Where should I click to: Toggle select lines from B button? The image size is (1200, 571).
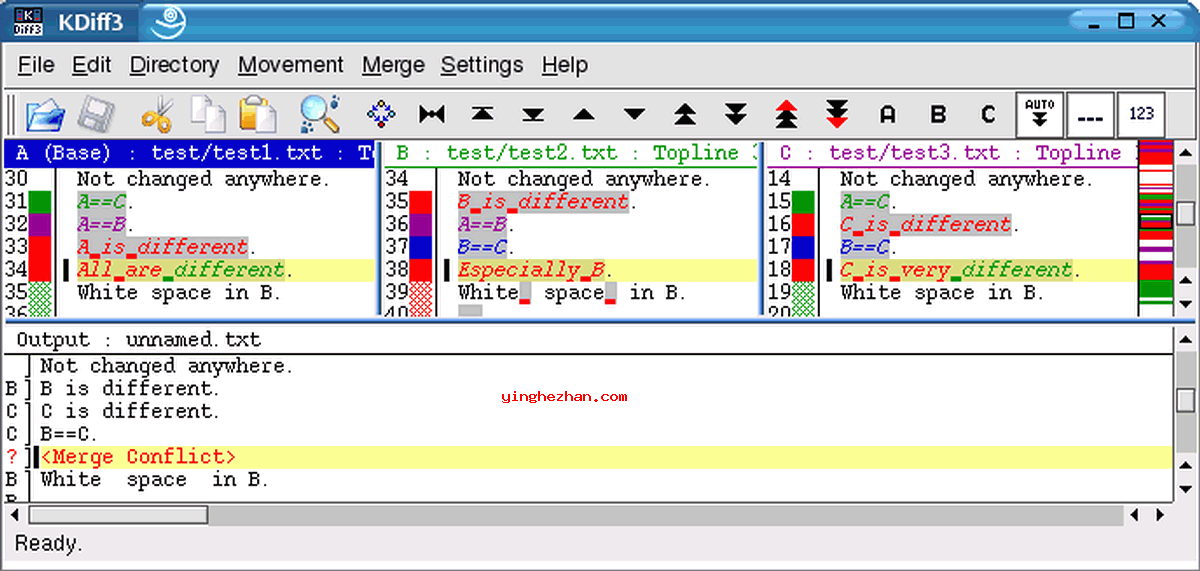938,114
